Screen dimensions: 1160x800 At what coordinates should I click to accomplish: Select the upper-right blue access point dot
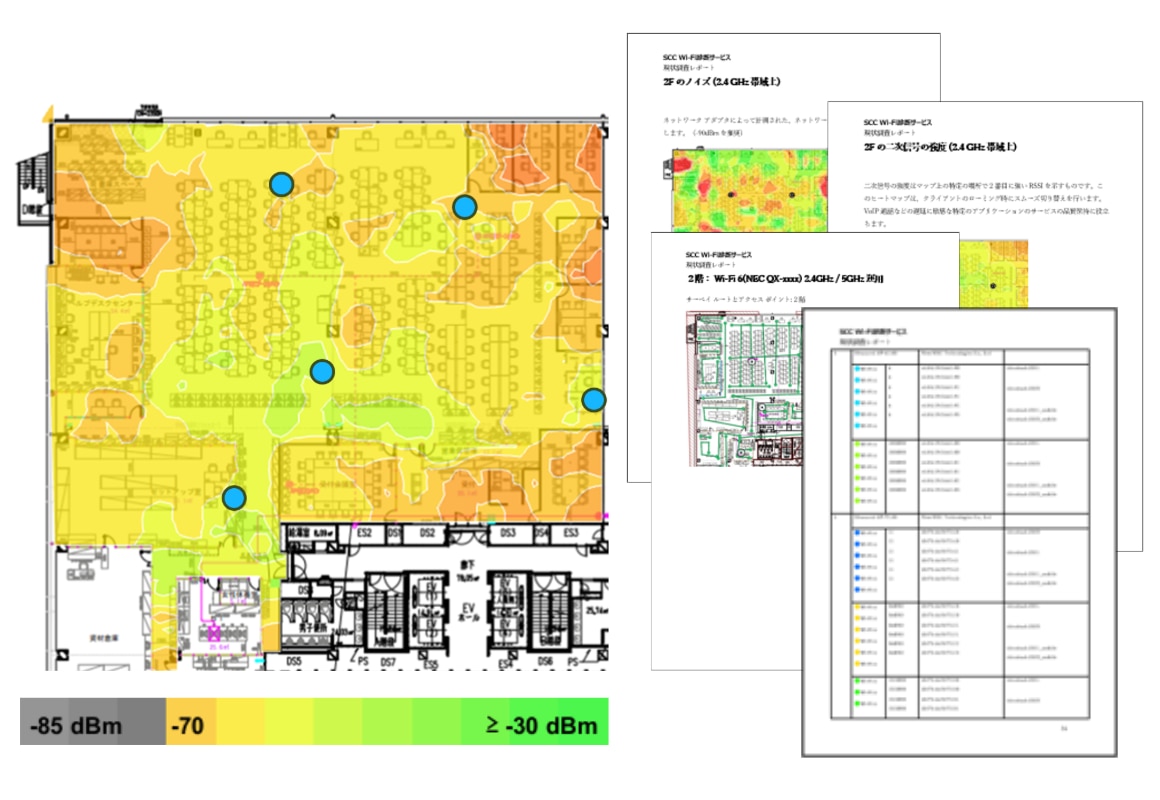click(463, 207)
